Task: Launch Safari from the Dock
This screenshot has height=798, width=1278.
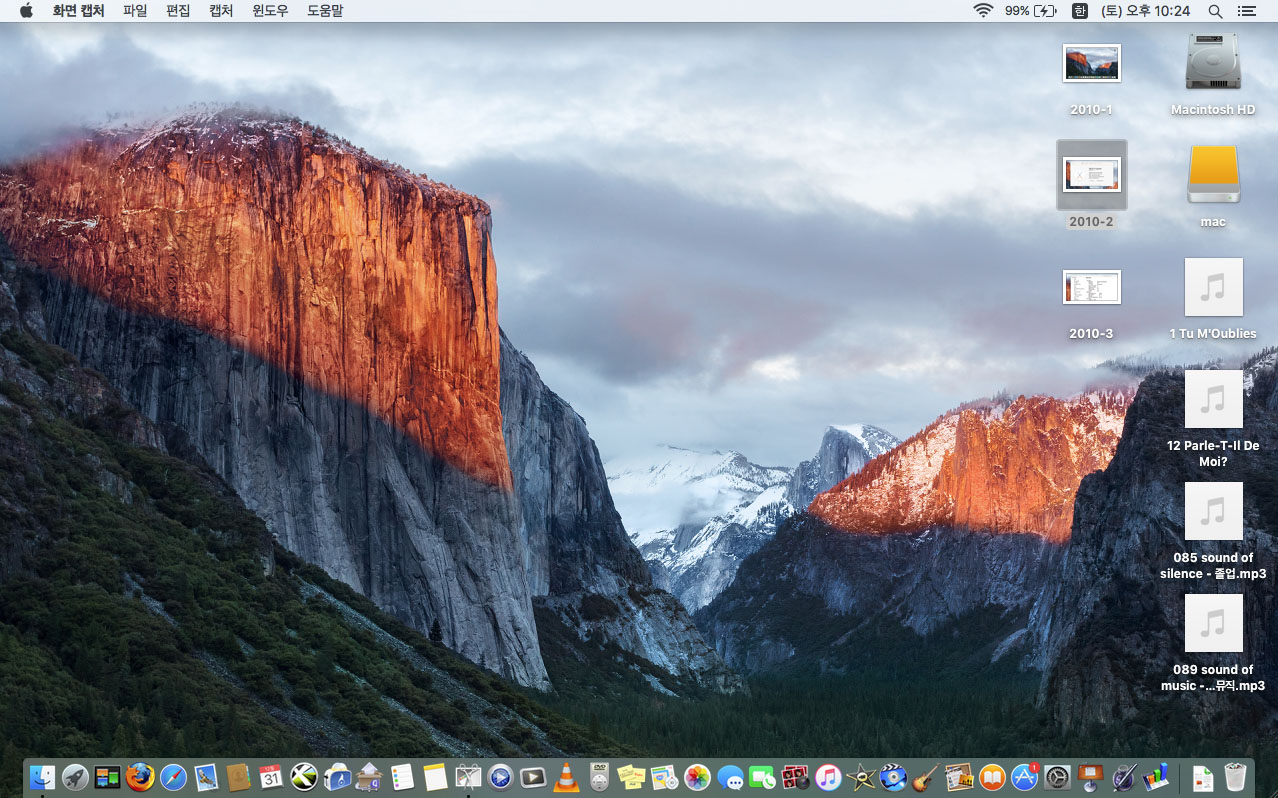Action: (x=173, y=777)
